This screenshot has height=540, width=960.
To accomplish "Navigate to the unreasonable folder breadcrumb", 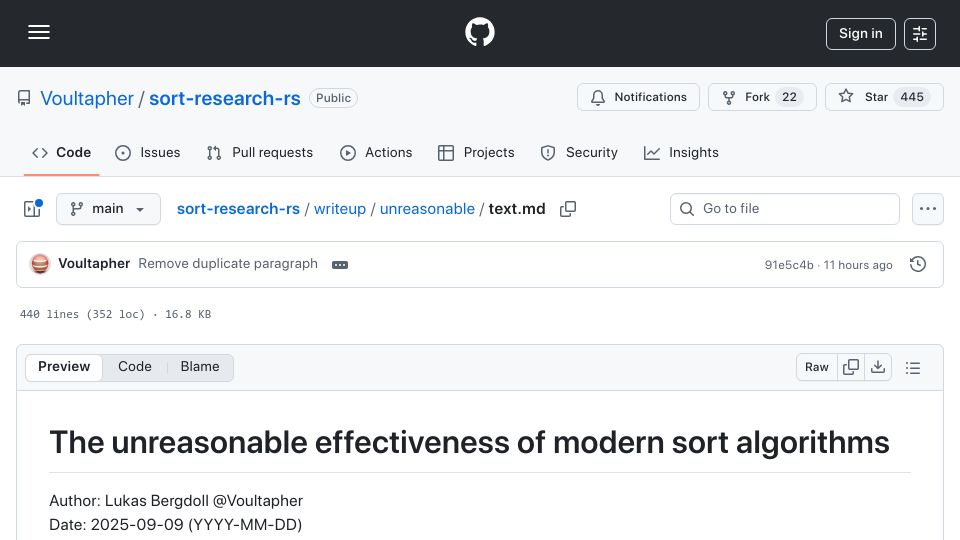I will [427, 209].
